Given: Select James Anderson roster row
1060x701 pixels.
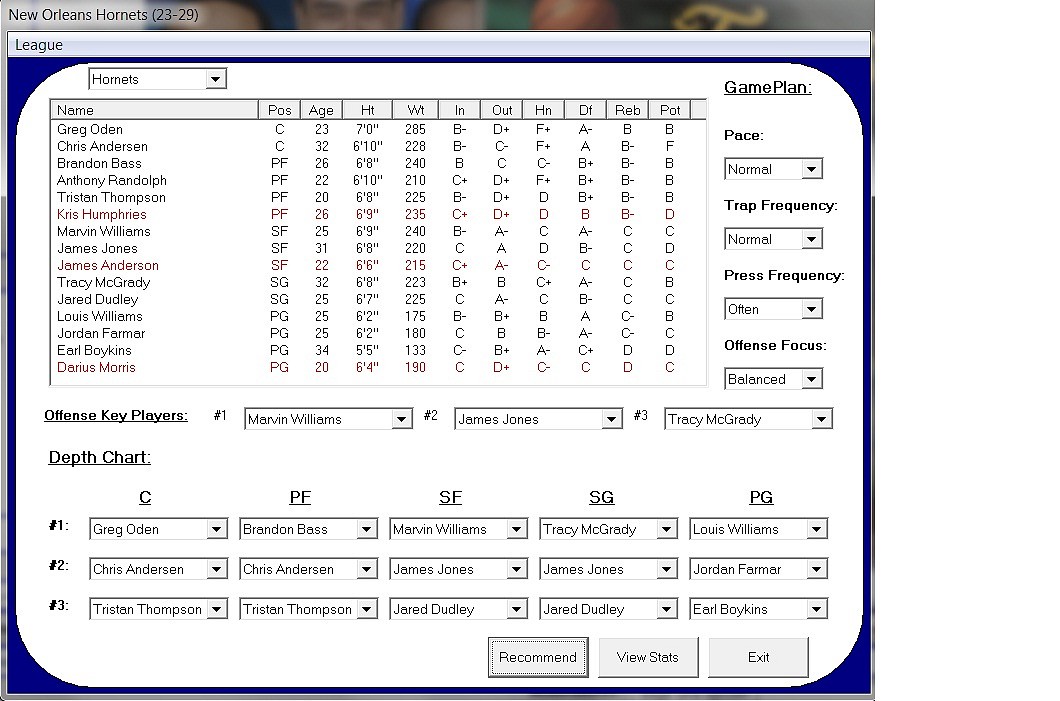Looking at the screenshot, I should [x=379, y=265].
